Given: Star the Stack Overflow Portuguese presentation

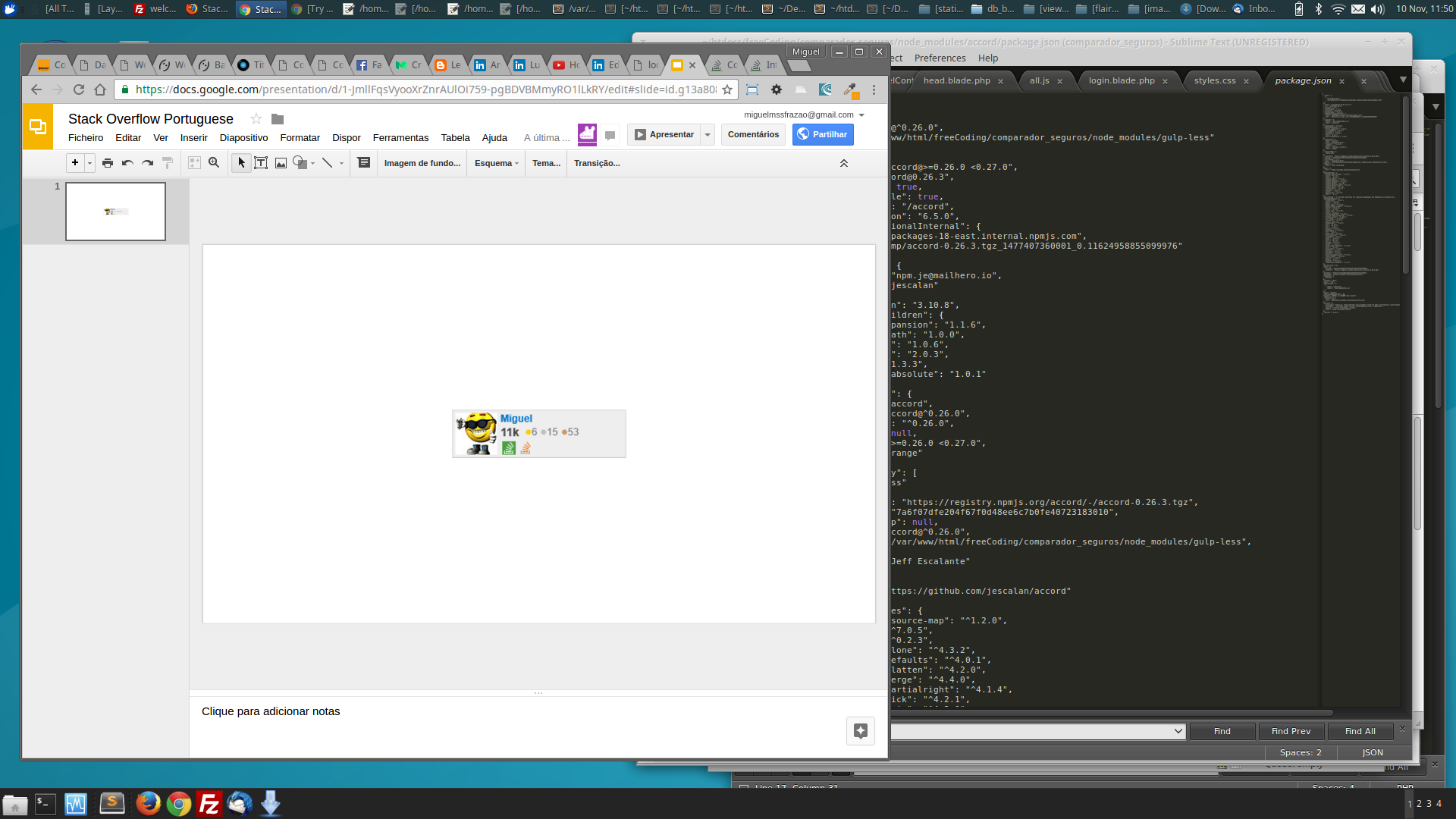Looking at the screenshot, I should pyautogui.click(x=256, y=119).
